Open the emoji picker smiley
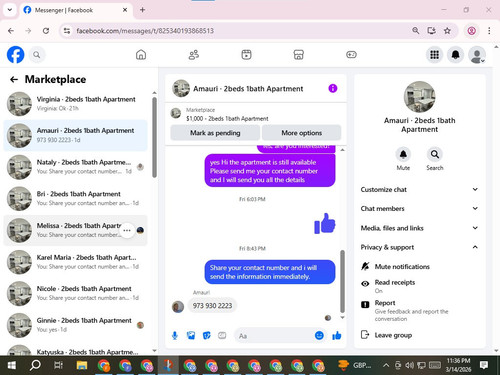The image size is (500, 375). [319, 335]
